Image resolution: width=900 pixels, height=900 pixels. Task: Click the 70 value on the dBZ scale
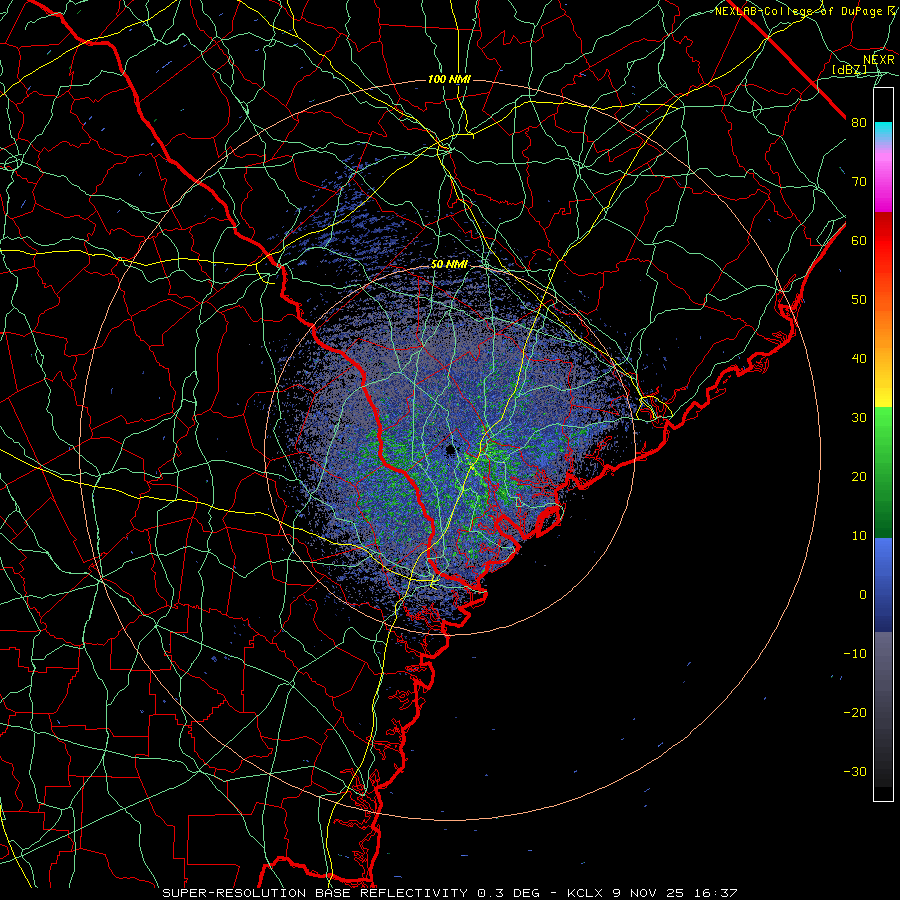coord(859,182)
